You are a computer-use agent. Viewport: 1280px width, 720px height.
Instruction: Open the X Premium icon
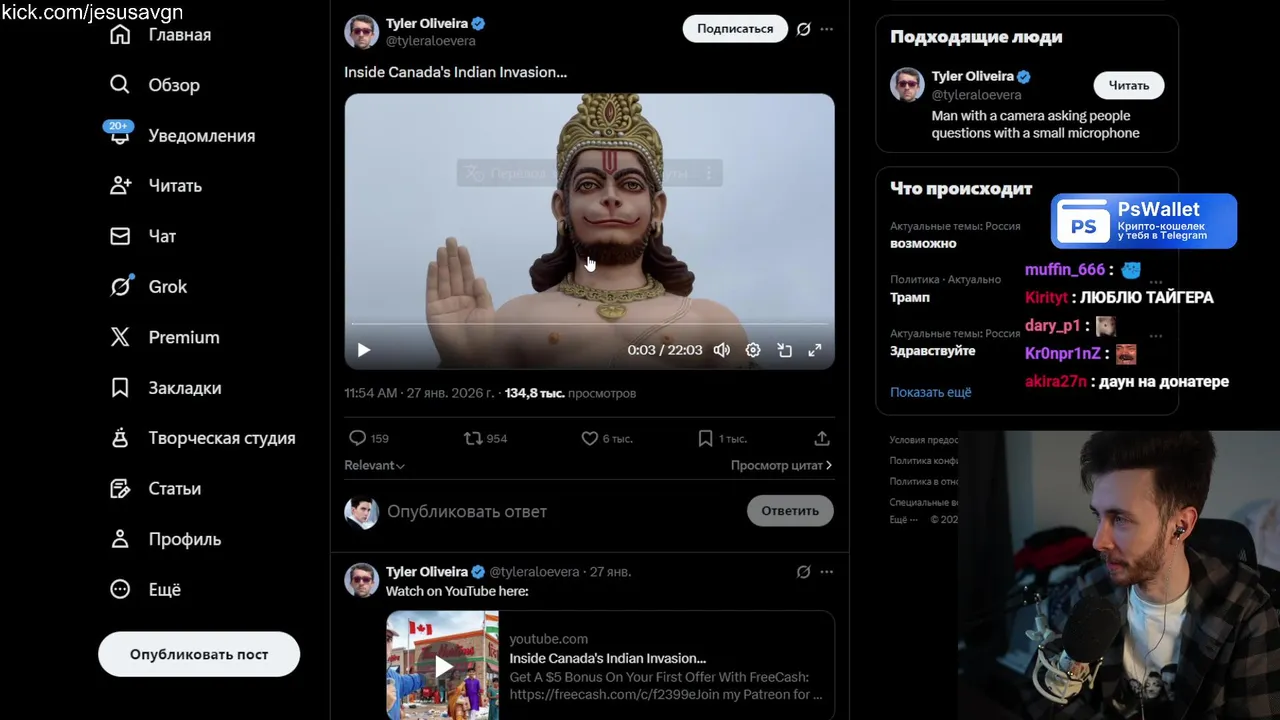tap(120, 337)
